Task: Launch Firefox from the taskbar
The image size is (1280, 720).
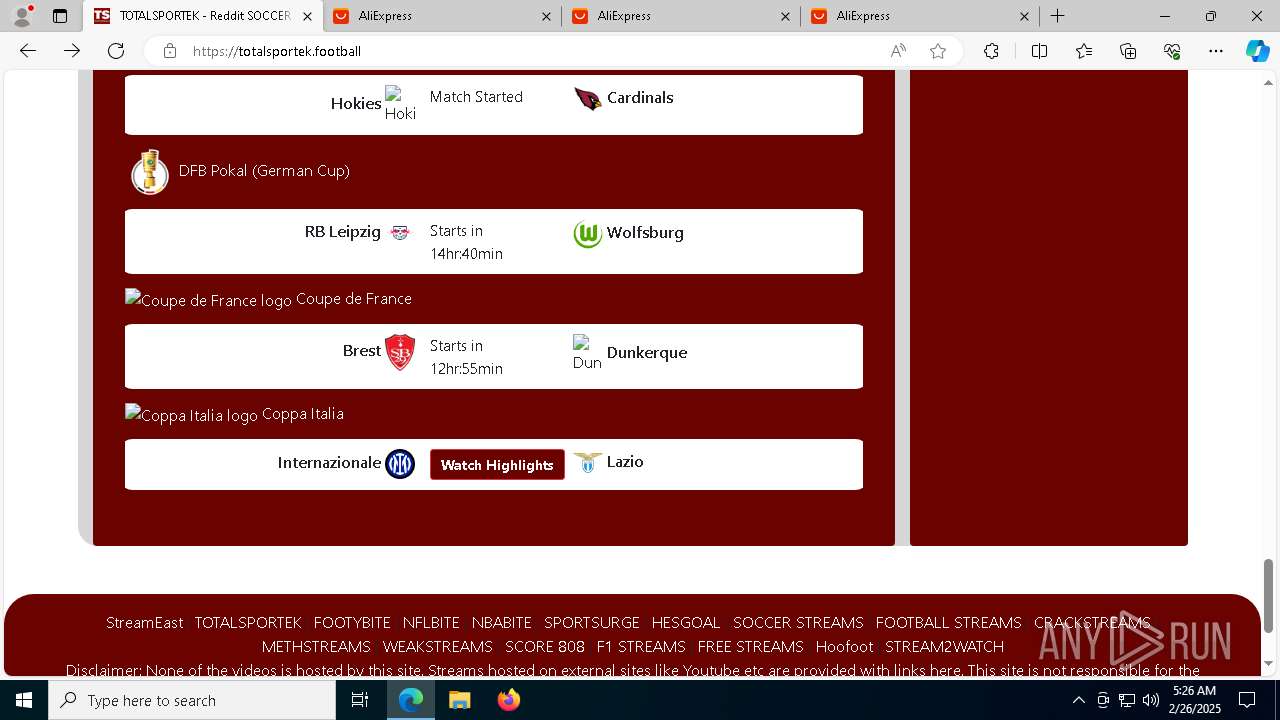Action: click(x=509, y=700)
